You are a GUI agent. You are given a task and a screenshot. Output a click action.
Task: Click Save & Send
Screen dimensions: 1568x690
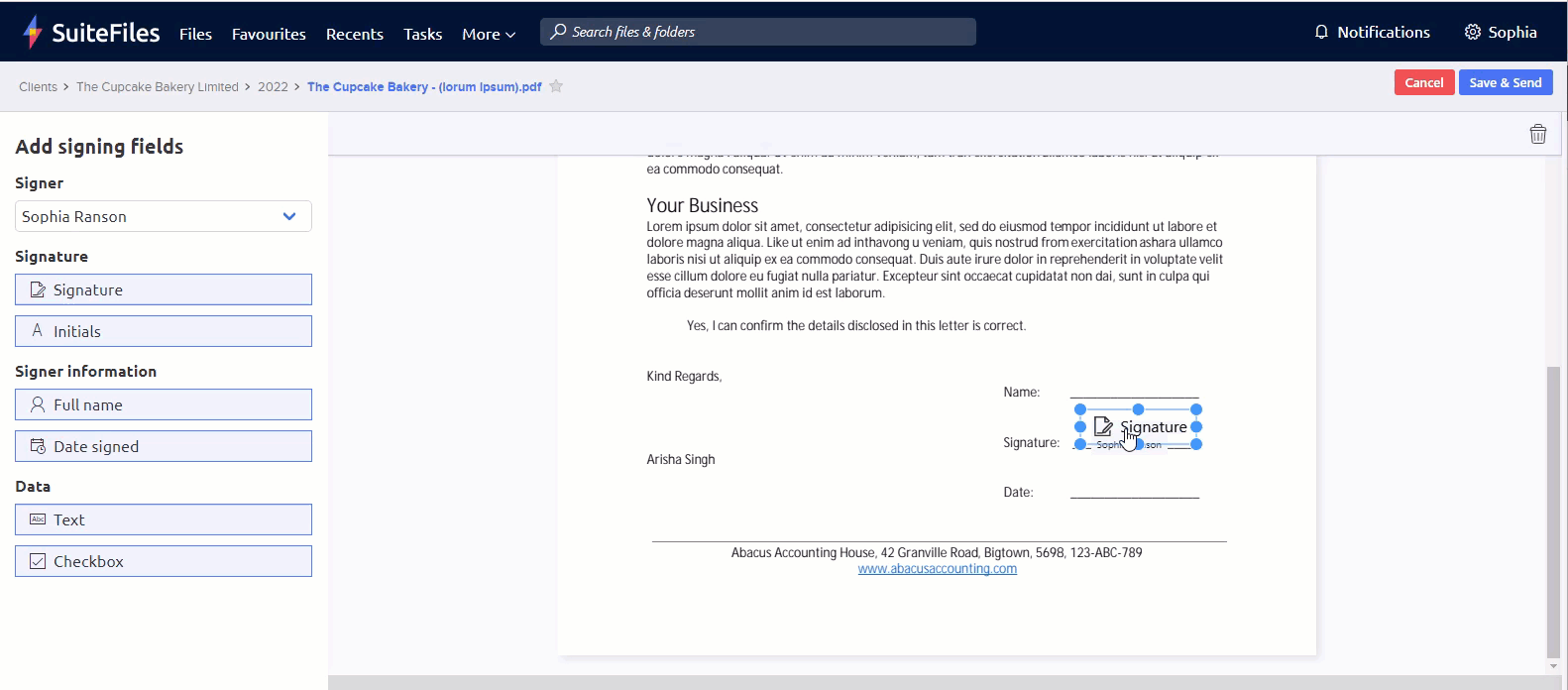(x=1505, y=82)
